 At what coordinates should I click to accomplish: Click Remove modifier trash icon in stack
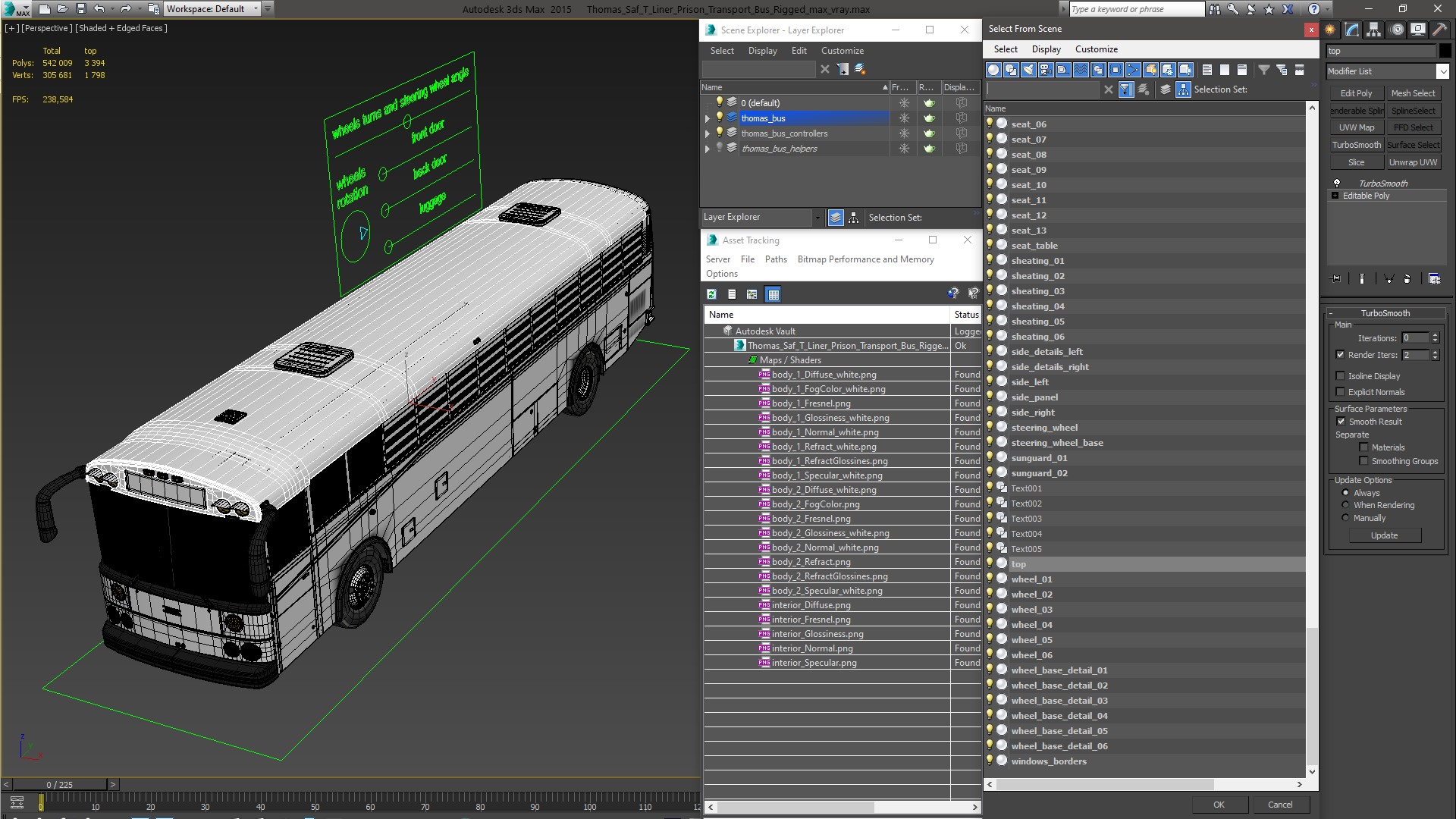[x=1407, y=279]
